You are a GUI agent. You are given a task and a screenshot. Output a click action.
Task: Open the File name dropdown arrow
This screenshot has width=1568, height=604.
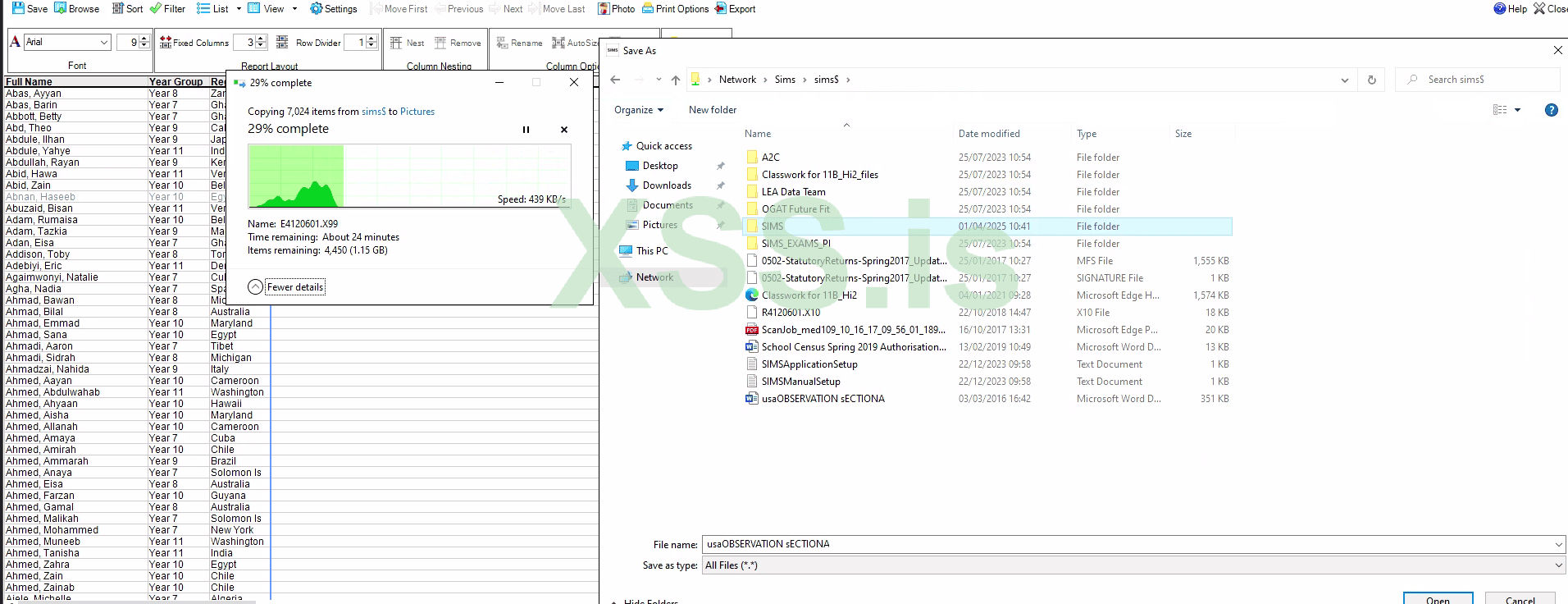tap(1558, 544)
